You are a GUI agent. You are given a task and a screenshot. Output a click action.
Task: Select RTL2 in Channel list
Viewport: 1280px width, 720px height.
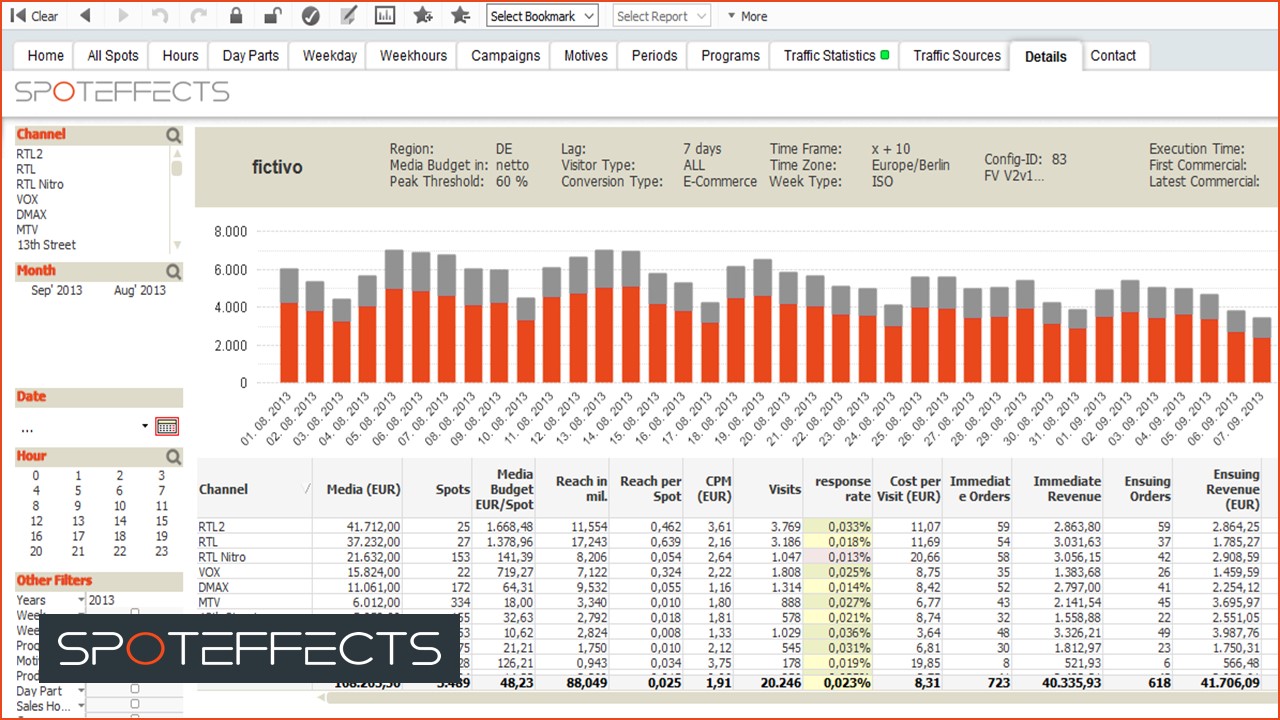(x=30, y=154)
